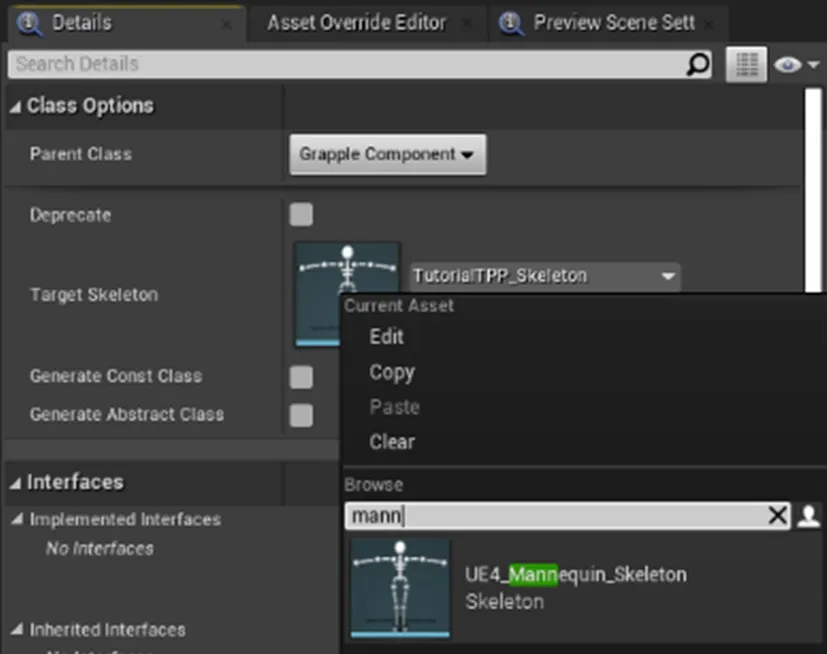Screen dimensions: 827x654
Task: Clear the 'mann' search text with X
Action: pyautogui.click(x=777, y=515)
